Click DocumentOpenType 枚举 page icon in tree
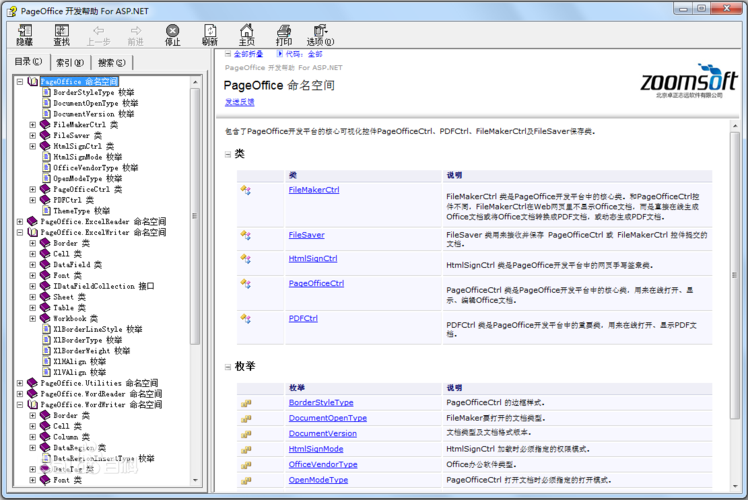This screenshot has width=748, height=500. click(46, 103)
